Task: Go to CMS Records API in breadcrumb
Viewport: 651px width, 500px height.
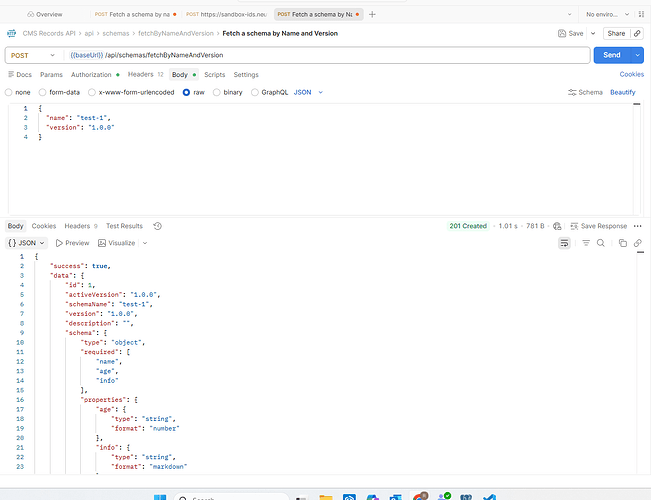Action: point(49,33)
